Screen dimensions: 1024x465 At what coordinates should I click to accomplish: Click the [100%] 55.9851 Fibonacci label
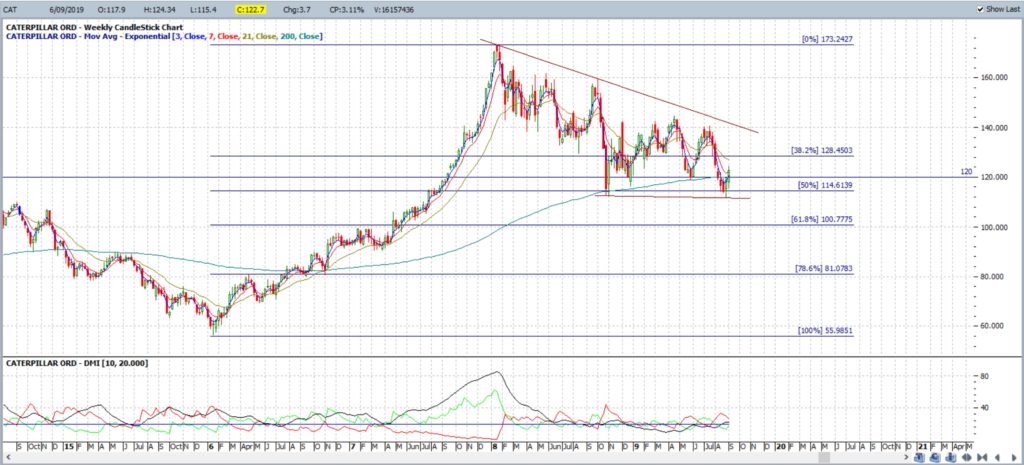(825, 331)
